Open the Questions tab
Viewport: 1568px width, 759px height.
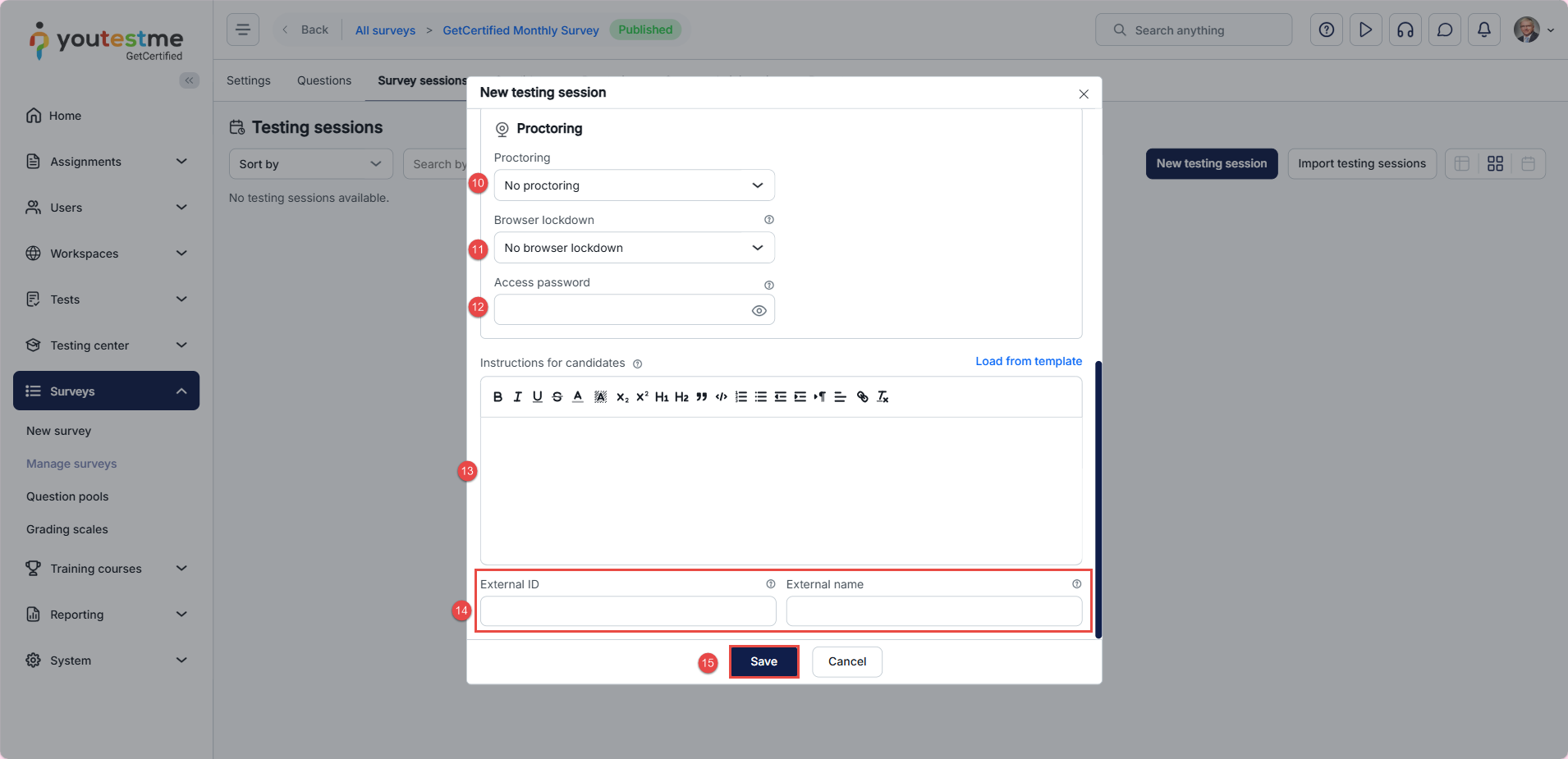point(324,80)
